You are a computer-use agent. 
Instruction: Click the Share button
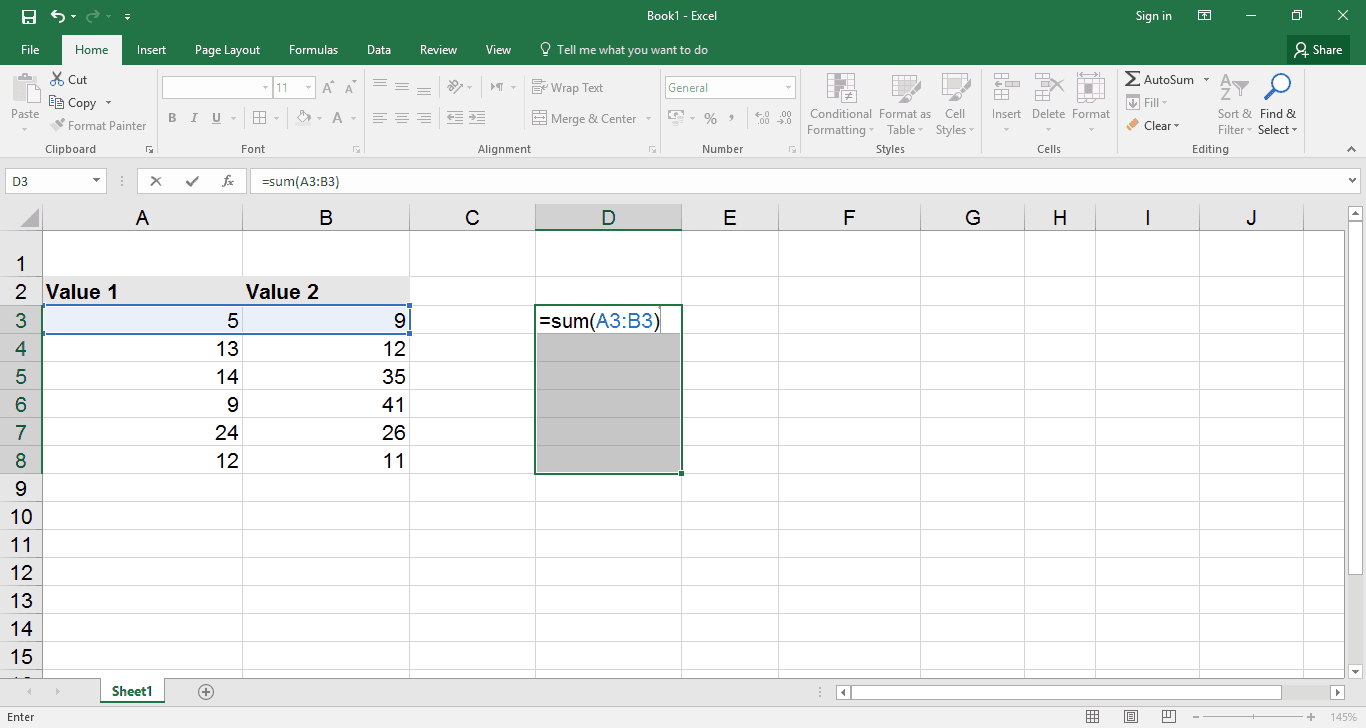point(1318,50)
